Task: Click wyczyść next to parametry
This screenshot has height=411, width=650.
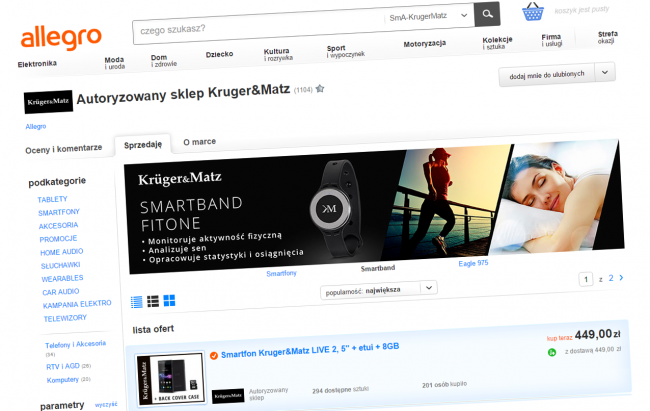Action: click(106, 404)
